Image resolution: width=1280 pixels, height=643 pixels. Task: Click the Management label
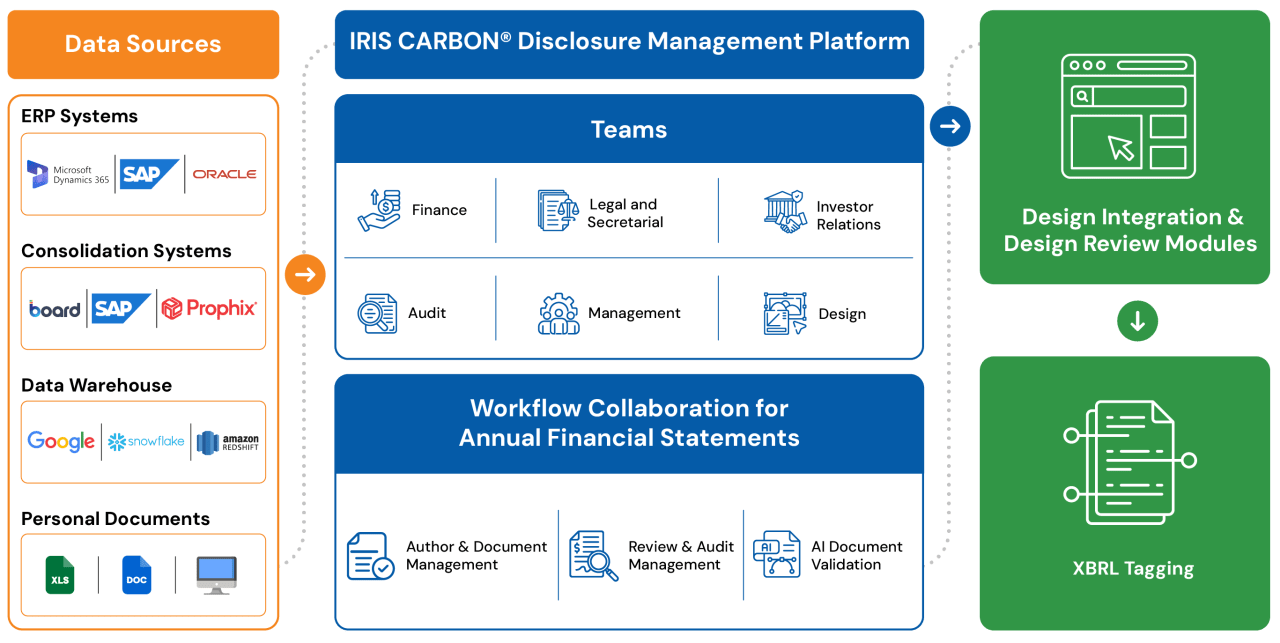point(634,313)
